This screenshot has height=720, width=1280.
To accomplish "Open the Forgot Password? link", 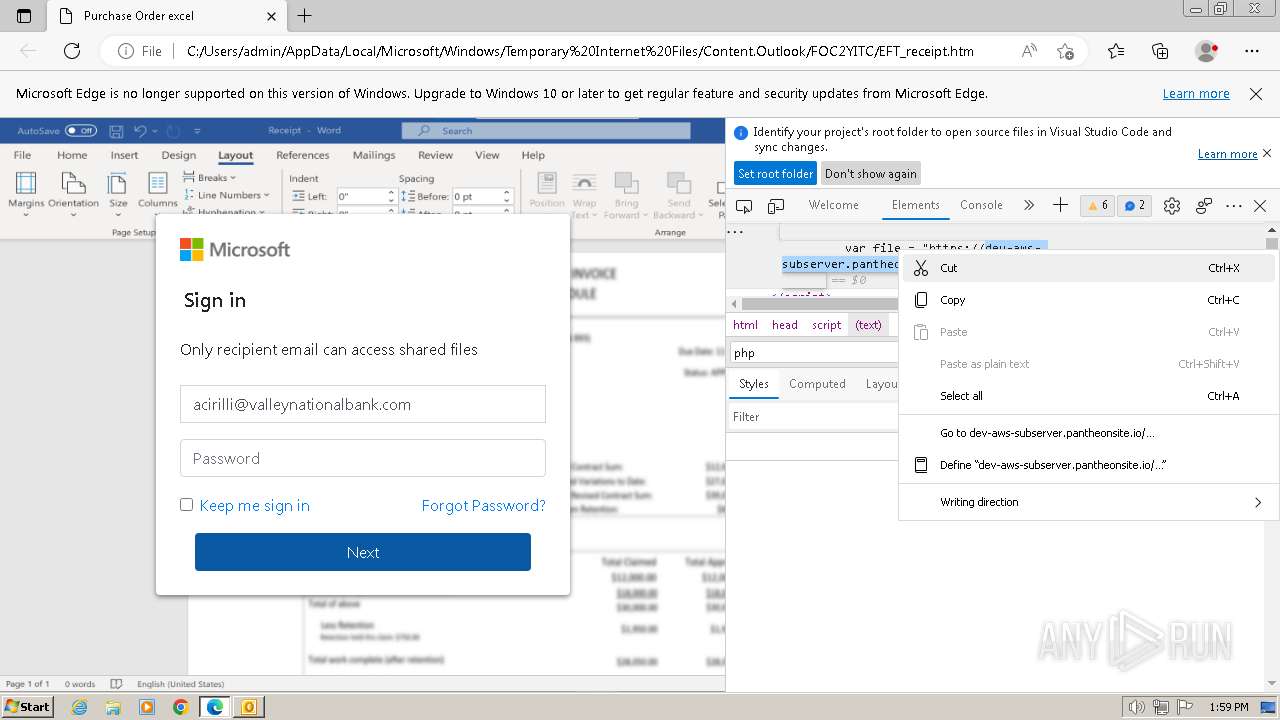I will (x=483, y=505).
